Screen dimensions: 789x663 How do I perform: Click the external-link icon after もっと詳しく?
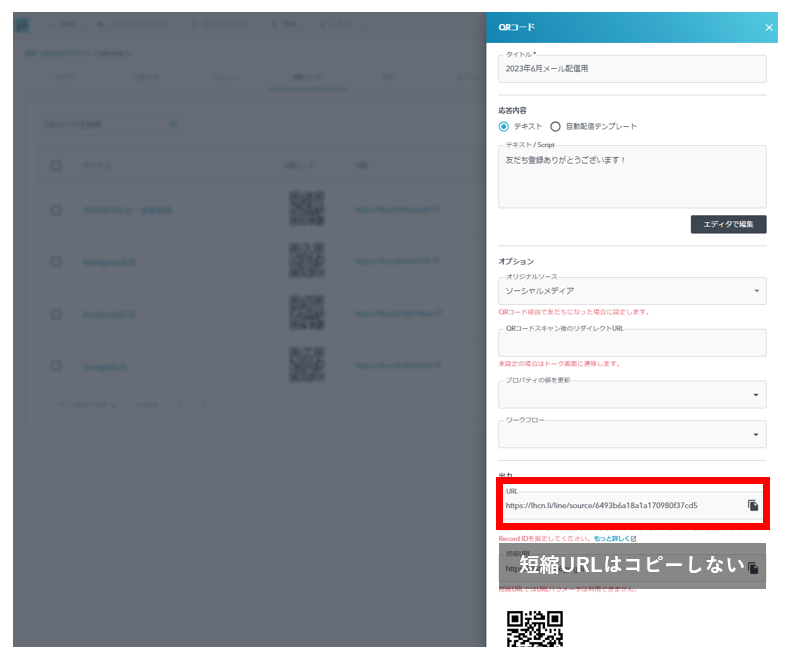[x=633, y=539]
